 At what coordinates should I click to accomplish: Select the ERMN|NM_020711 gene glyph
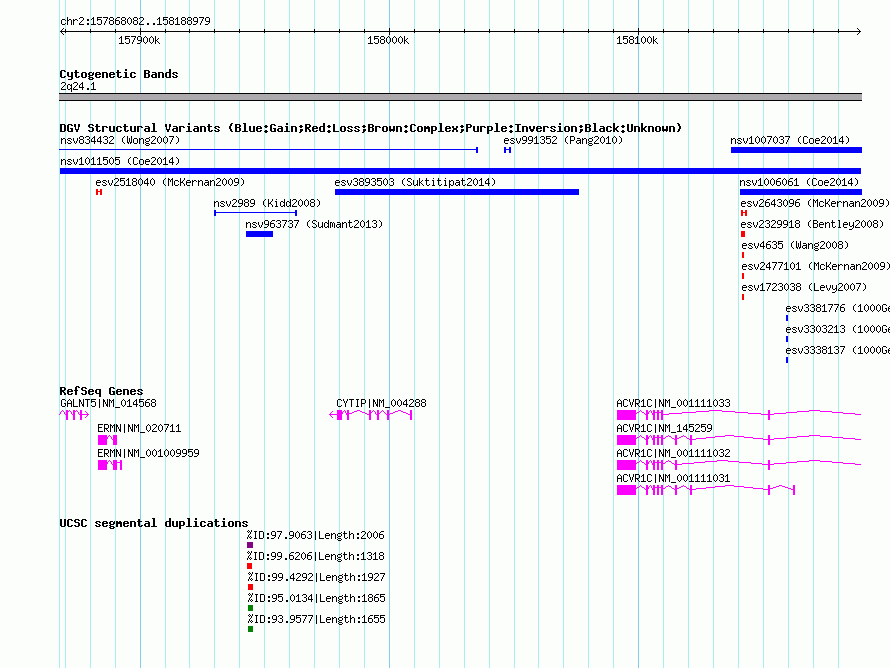(107, 440)
